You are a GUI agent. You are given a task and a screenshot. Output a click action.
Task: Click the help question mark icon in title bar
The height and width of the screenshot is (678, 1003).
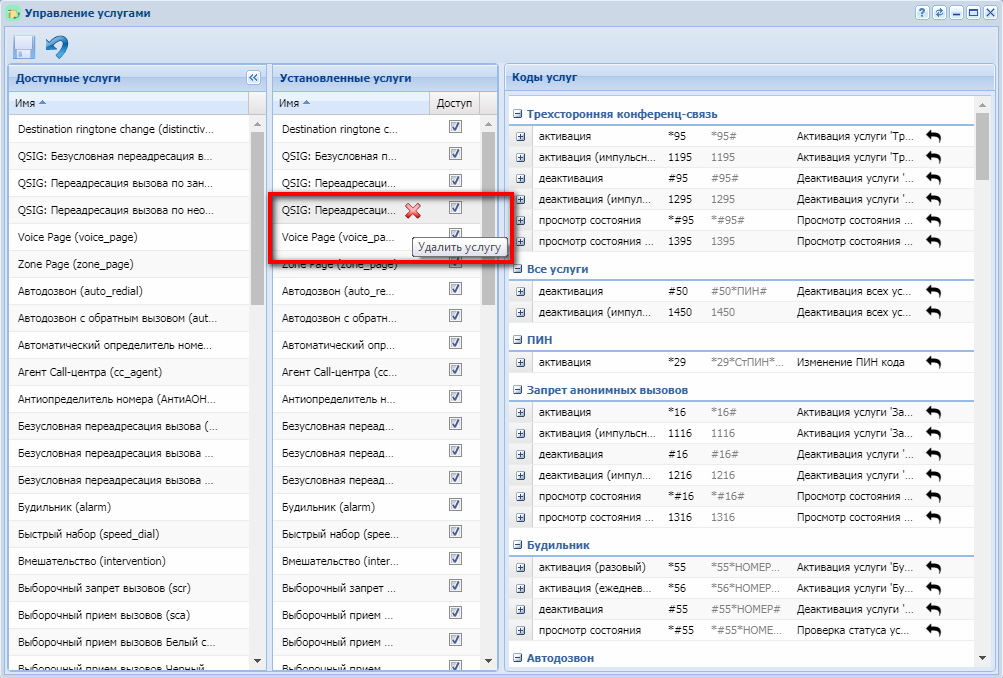tap(921, 12)
